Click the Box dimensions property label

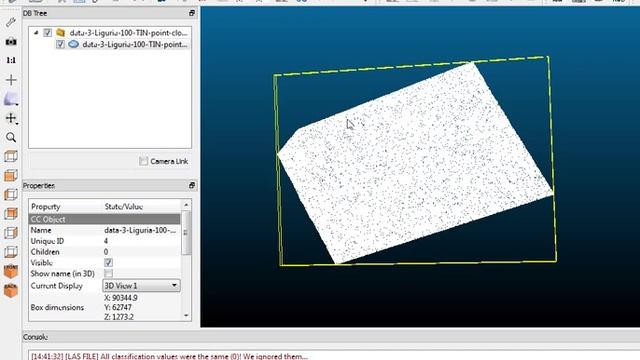57,307
